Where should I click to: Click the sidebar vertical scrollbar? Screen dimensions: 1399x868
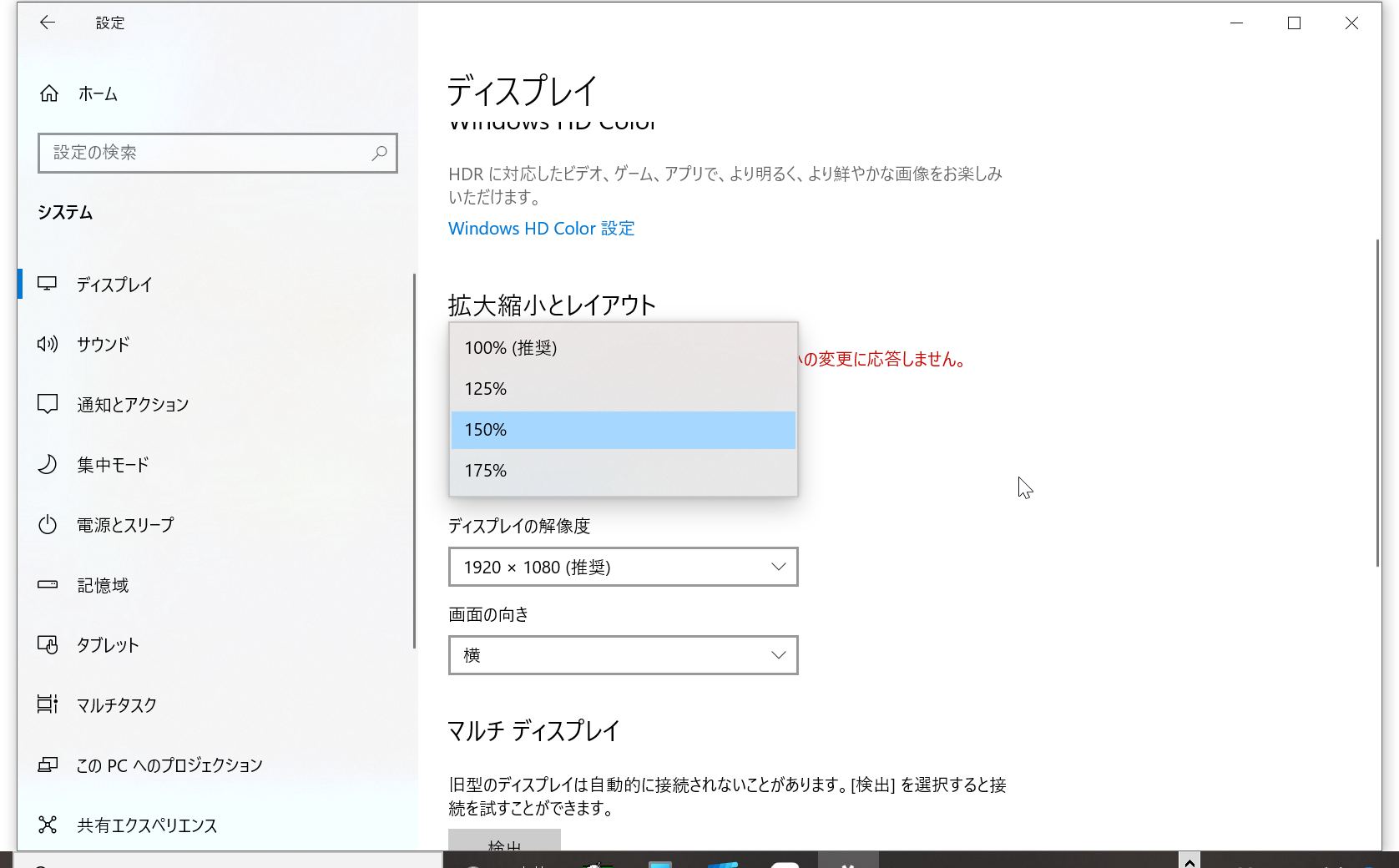coord(414,461)
